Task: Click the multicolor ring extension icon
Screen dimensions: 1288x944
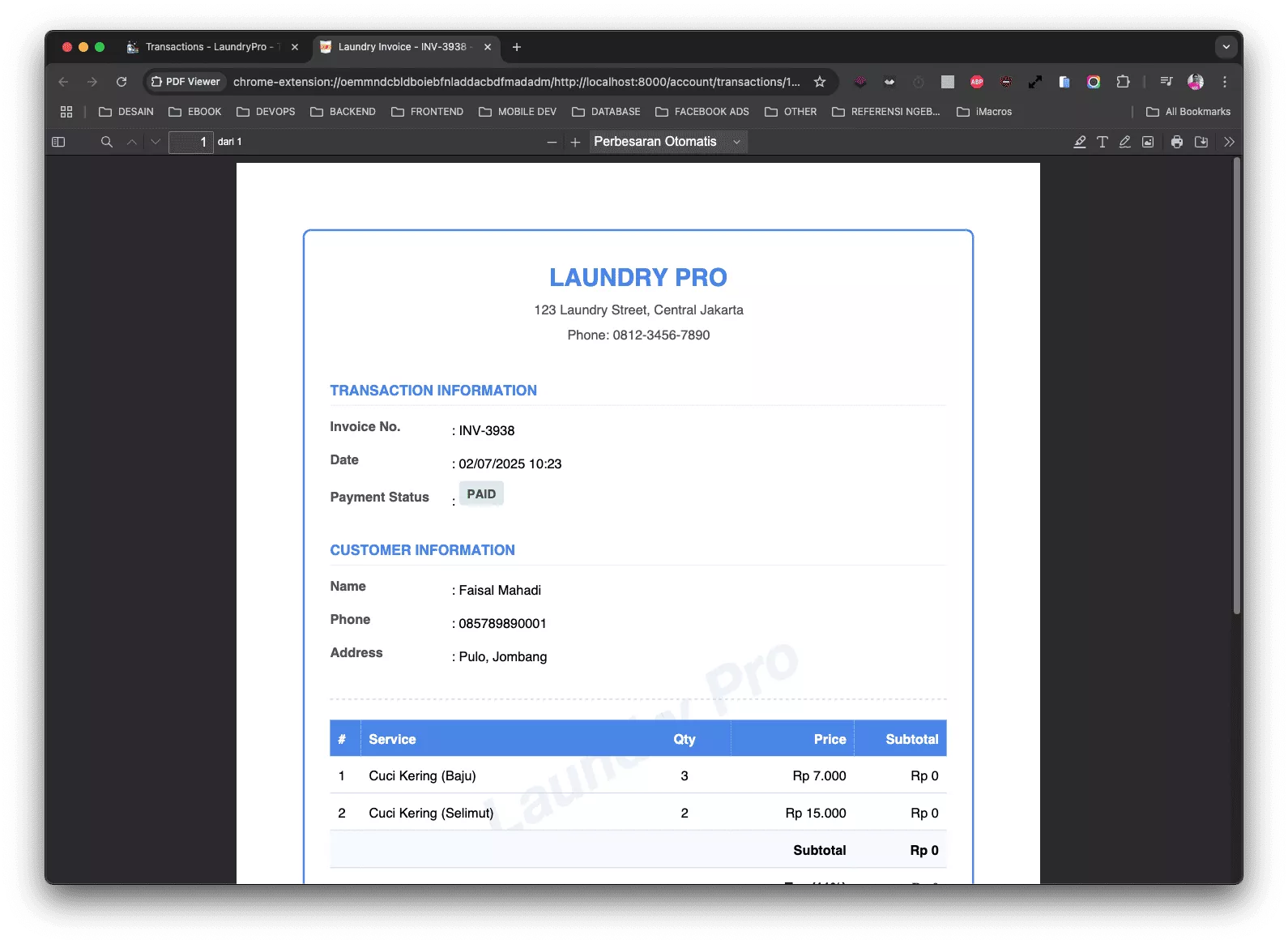Action: (1094, 82)
